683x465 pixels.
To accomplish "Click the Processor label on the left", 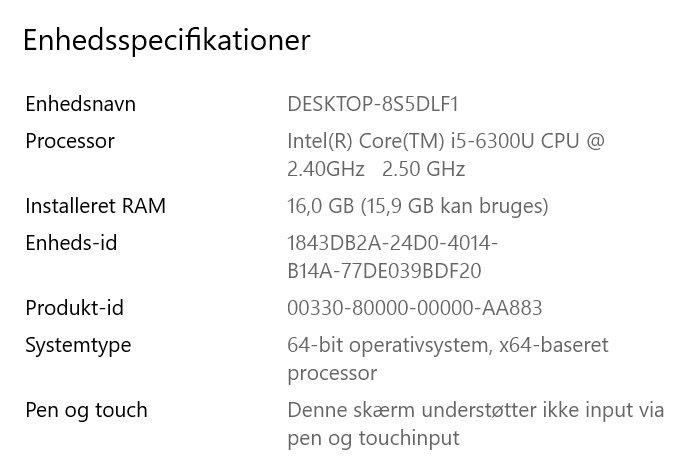I will (70, 141).
